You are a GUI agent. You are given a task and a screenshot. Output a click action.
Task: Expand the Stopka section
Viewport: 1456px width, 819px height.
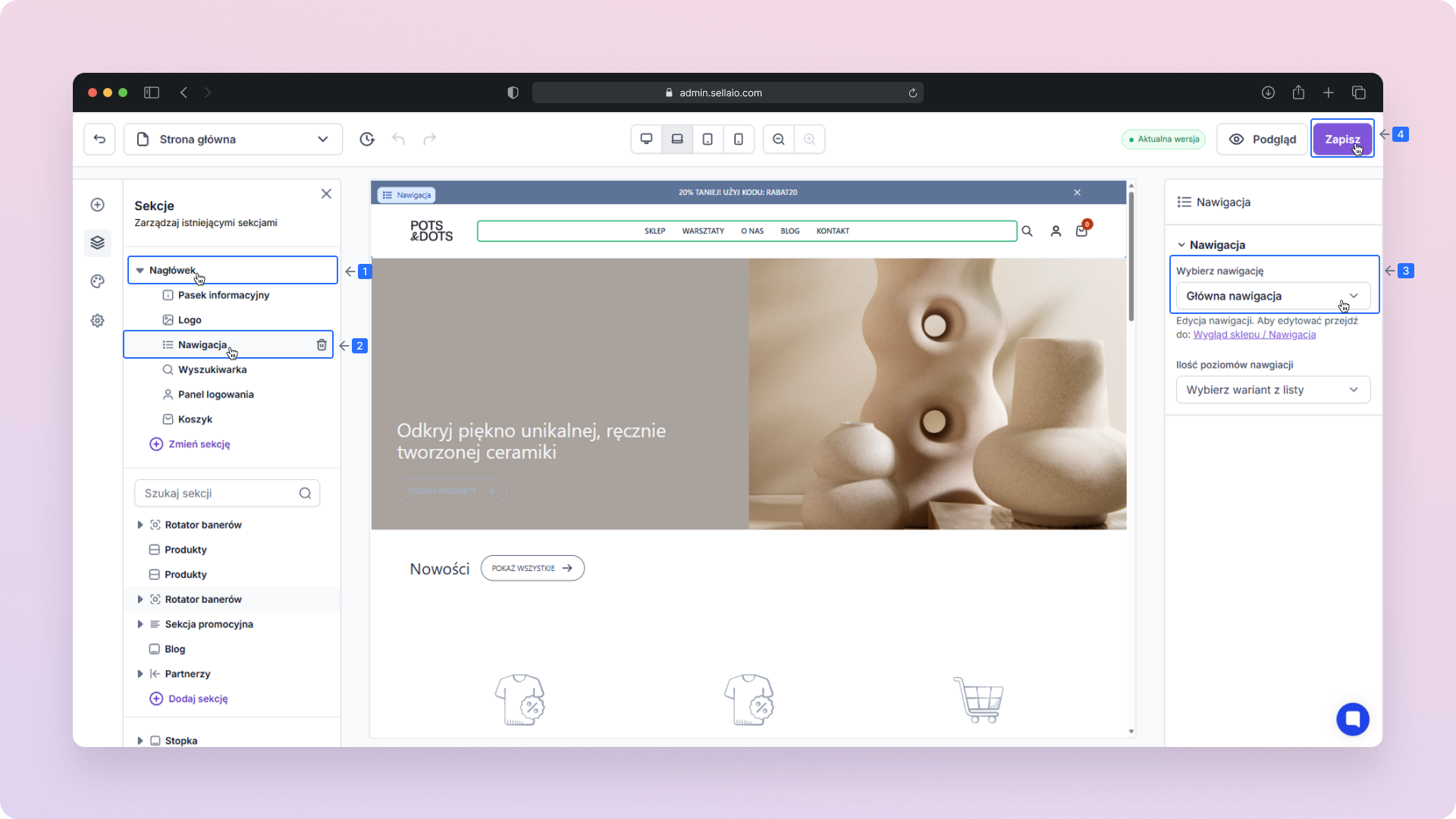coord(140,740)
